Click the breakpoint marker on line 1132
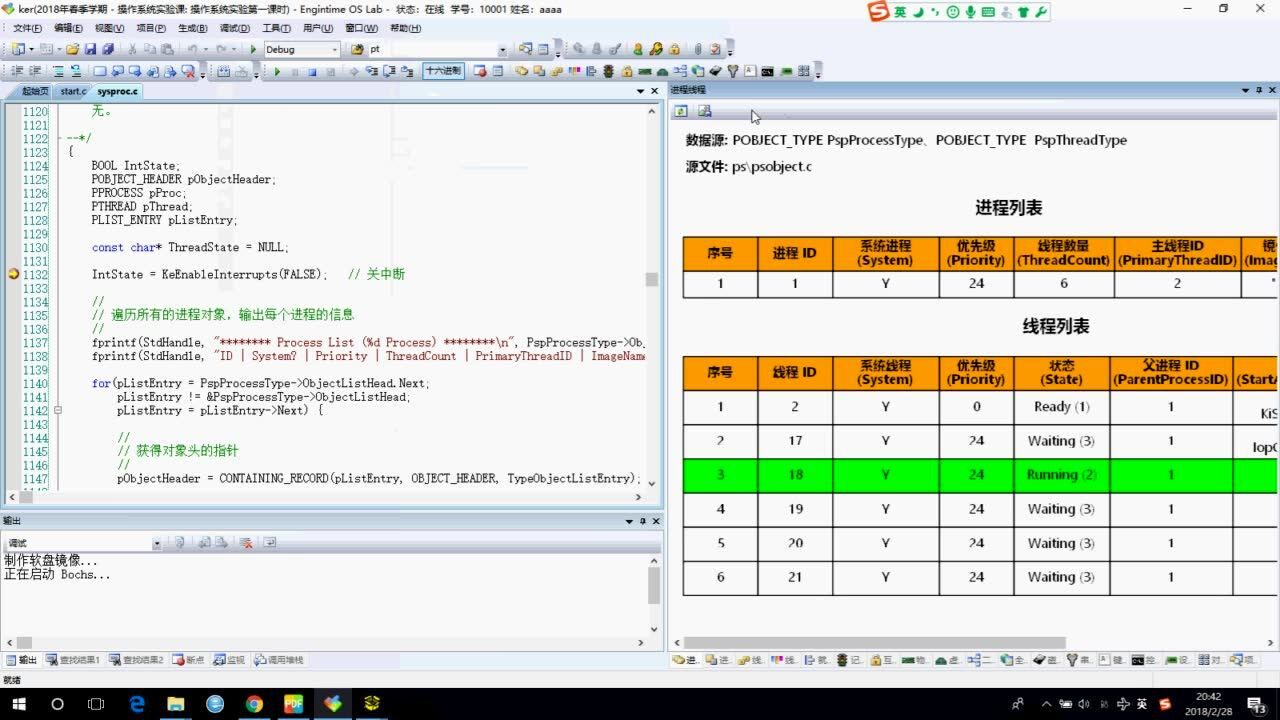 point(14,274)
